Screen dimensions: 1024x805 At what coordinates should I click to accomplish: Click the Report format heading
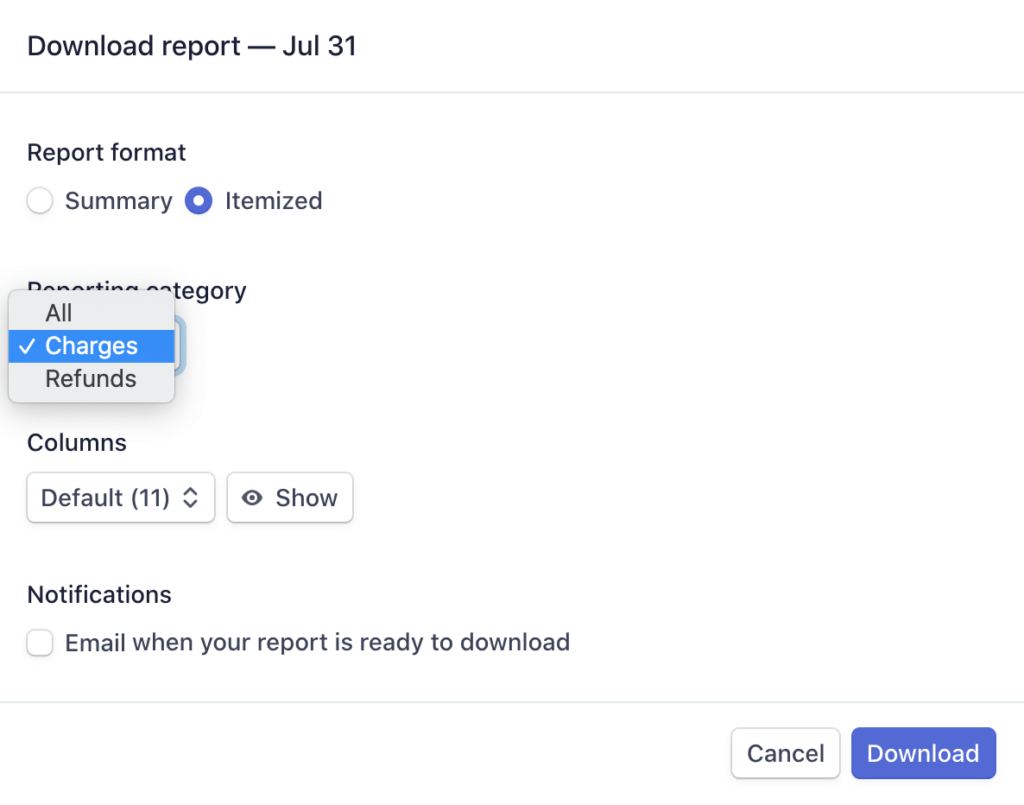tap(106, 152)
